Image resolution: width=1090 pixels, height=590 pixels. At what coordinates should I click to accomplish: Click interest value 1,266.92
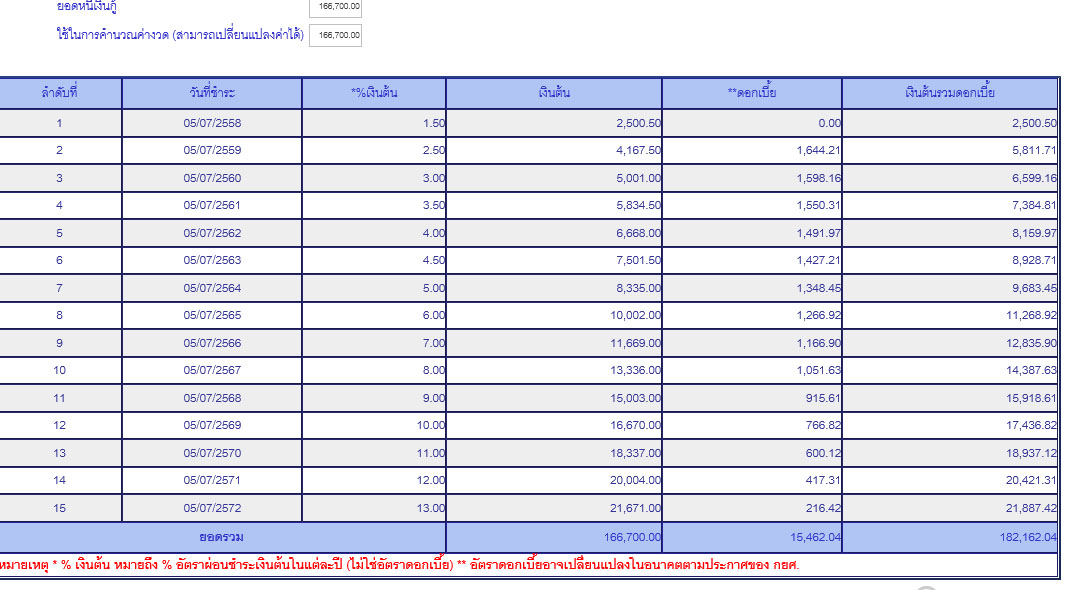[x=818, y=315]
